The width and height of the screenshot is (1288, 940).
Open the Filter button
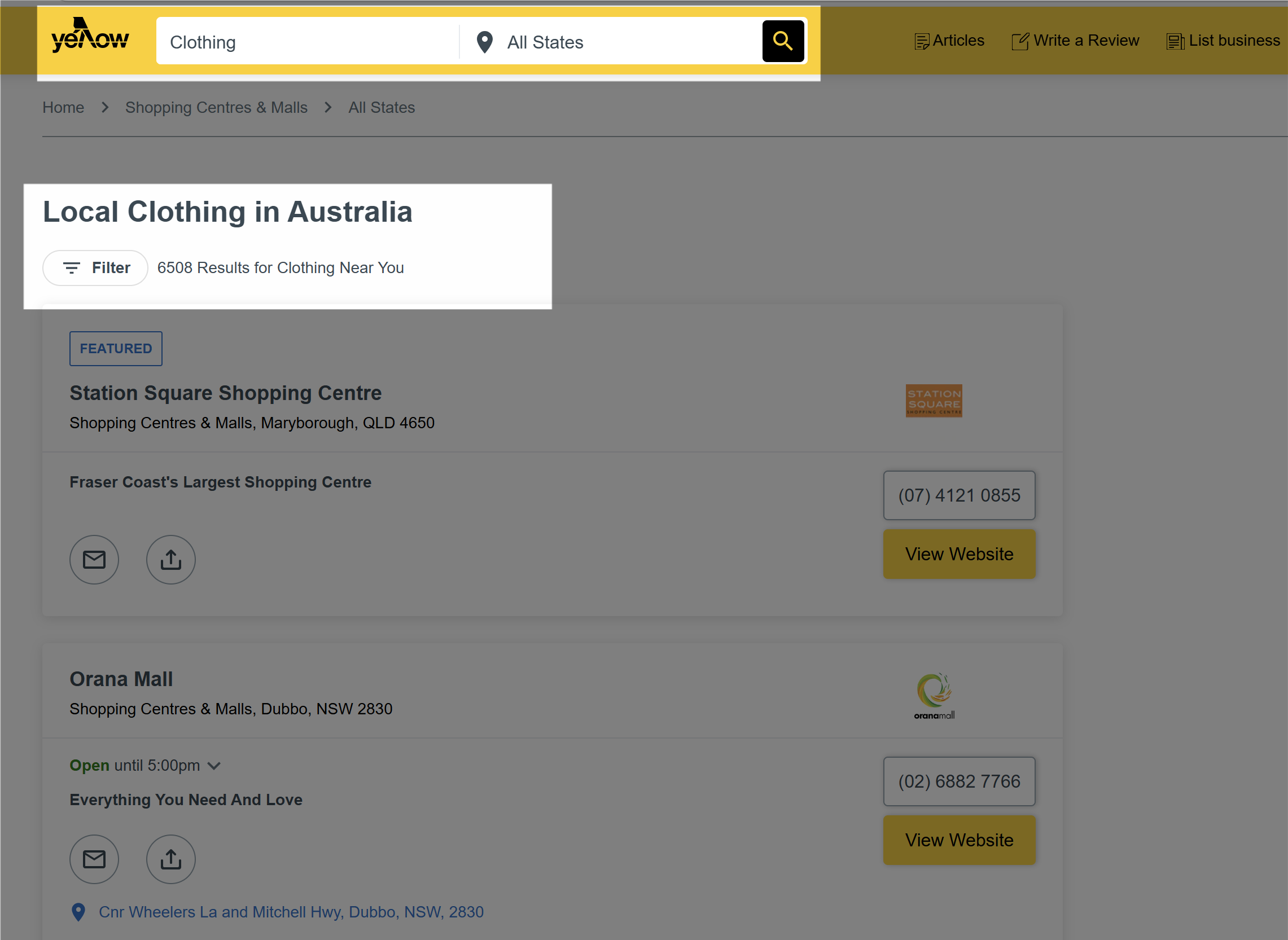coord(95,267)
